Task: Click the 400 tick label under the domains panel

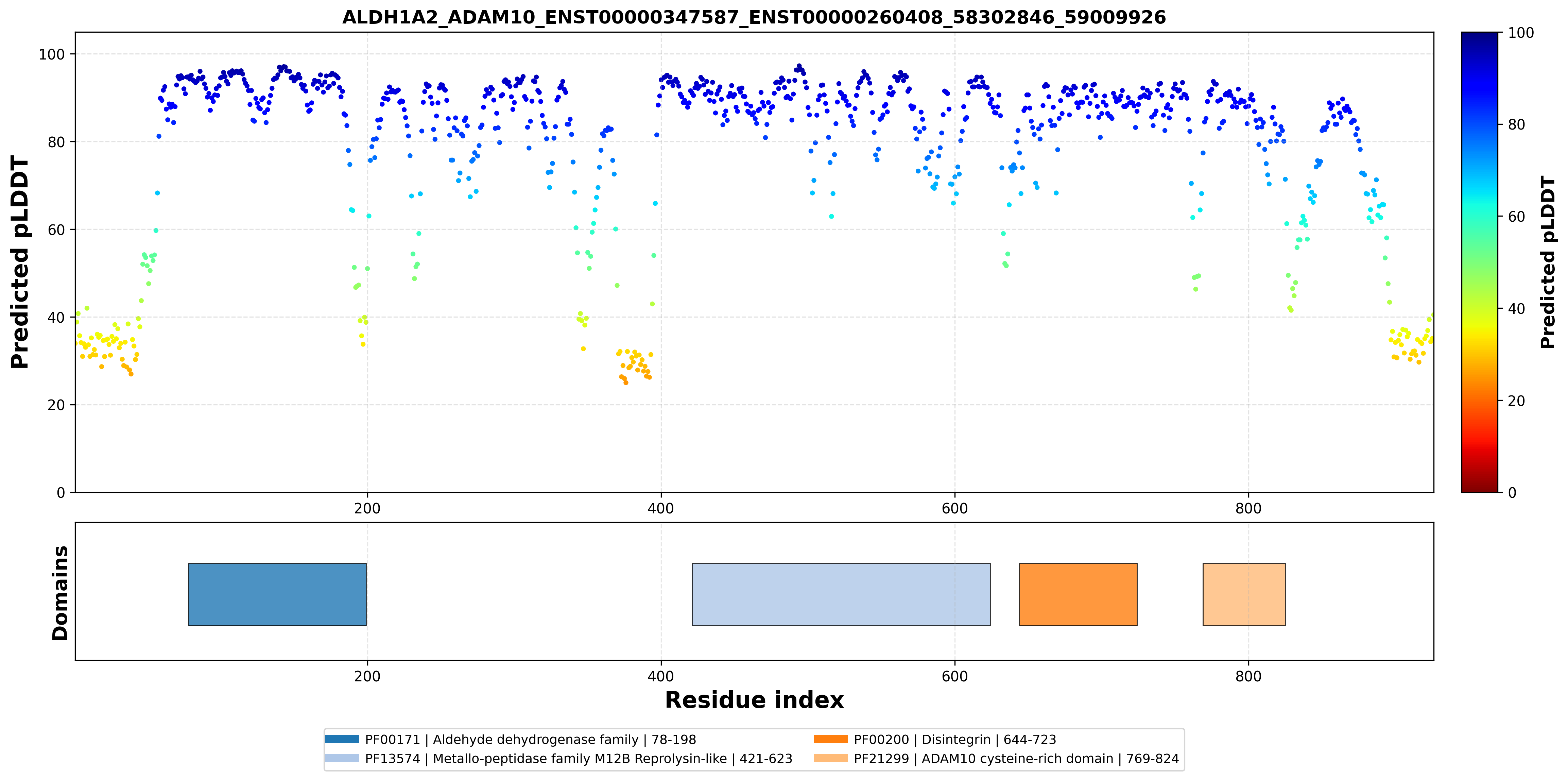Action: (661, 676)
